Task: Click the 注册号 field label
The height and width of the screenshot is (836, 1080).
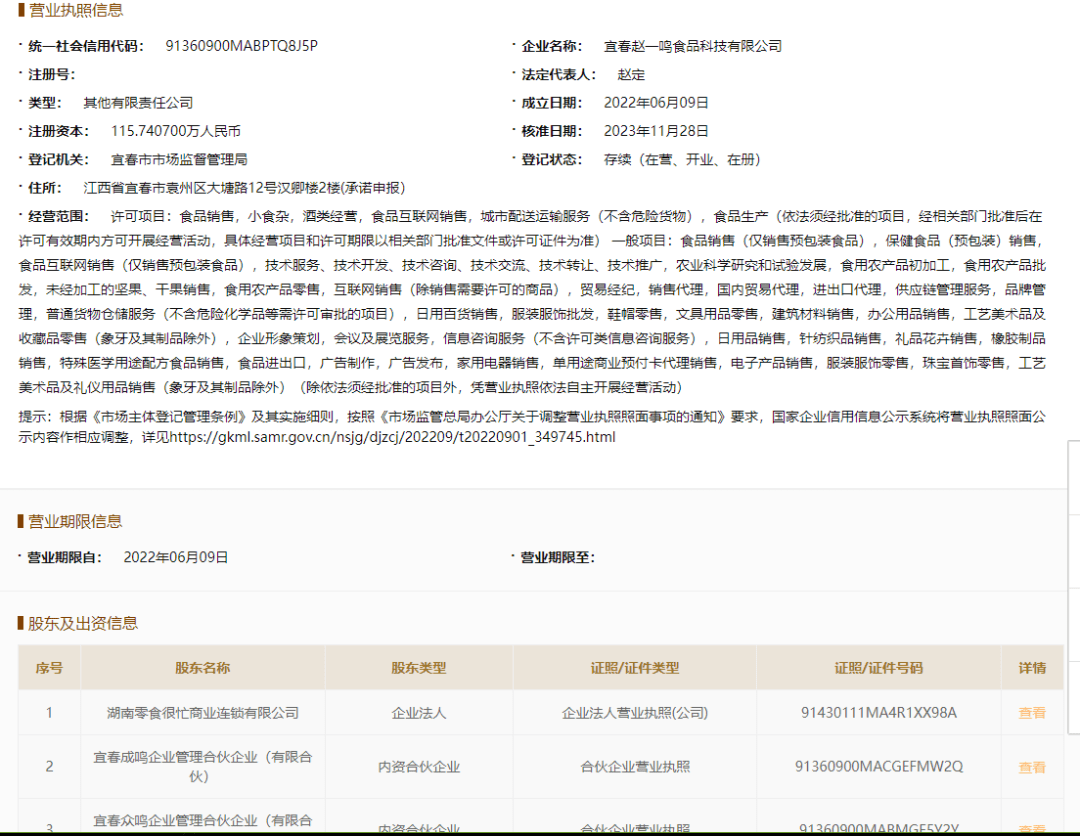Action: click(x=52, y=74)
